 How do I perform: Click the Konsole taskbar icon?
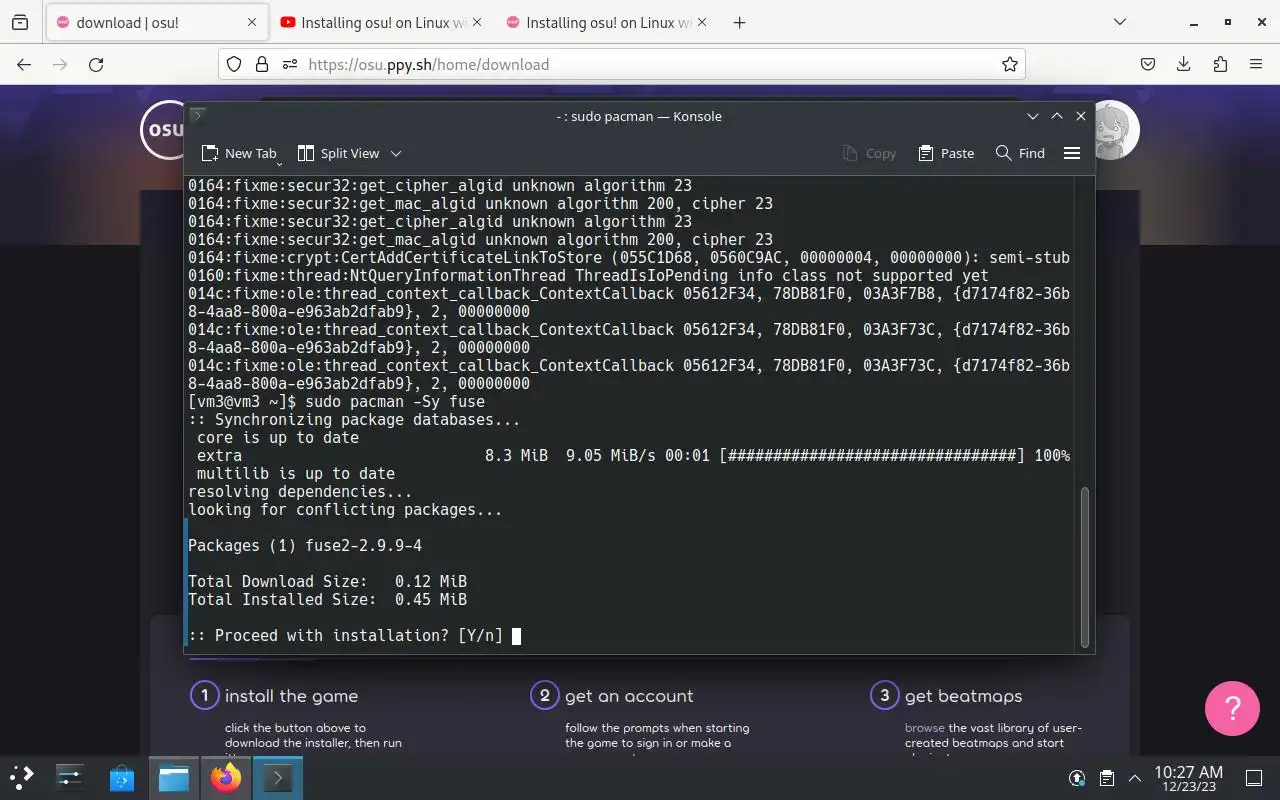point(277,777)
